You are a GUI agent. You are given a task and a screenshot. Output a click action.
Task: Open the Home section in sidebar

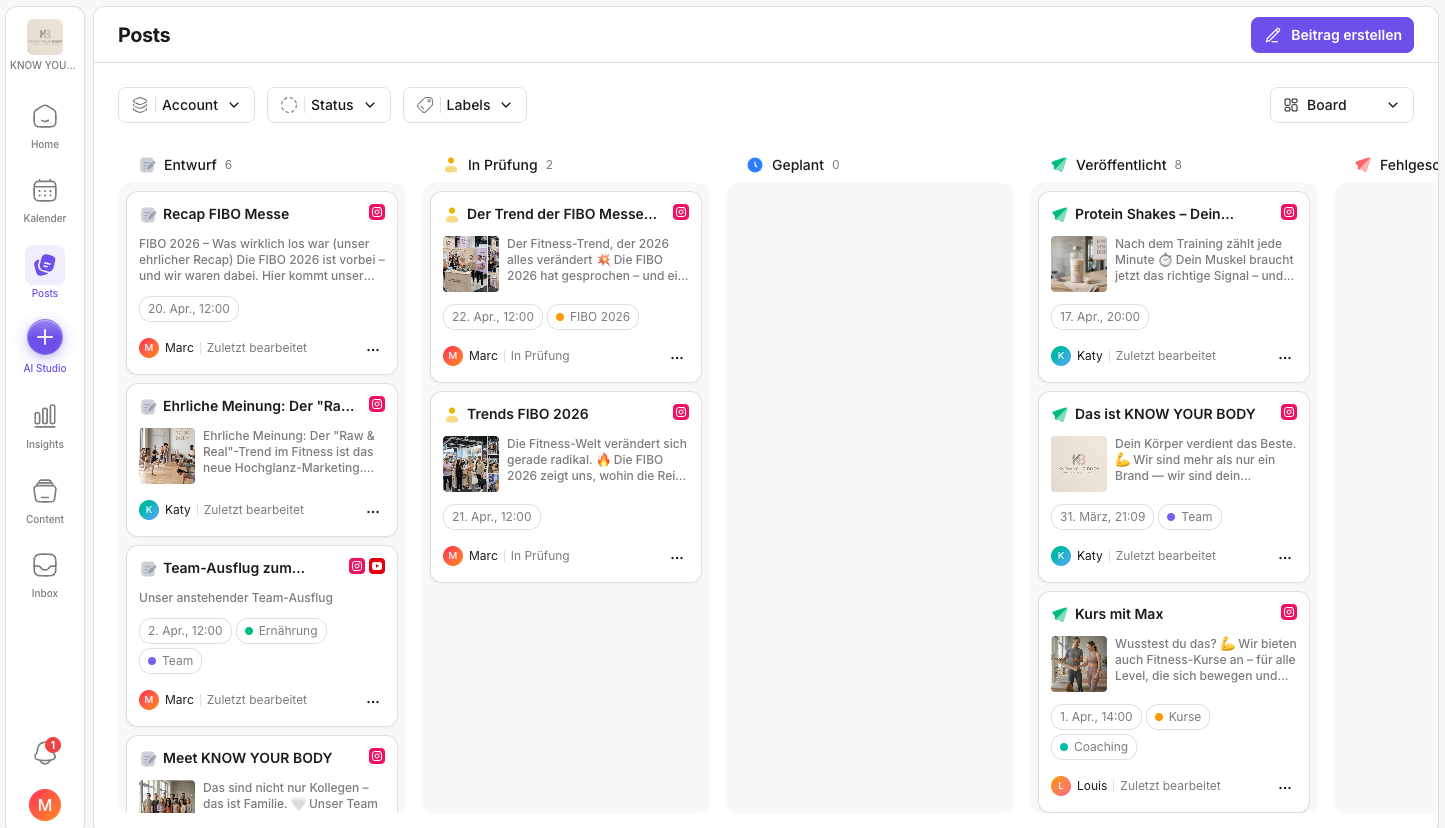[44, 126]
